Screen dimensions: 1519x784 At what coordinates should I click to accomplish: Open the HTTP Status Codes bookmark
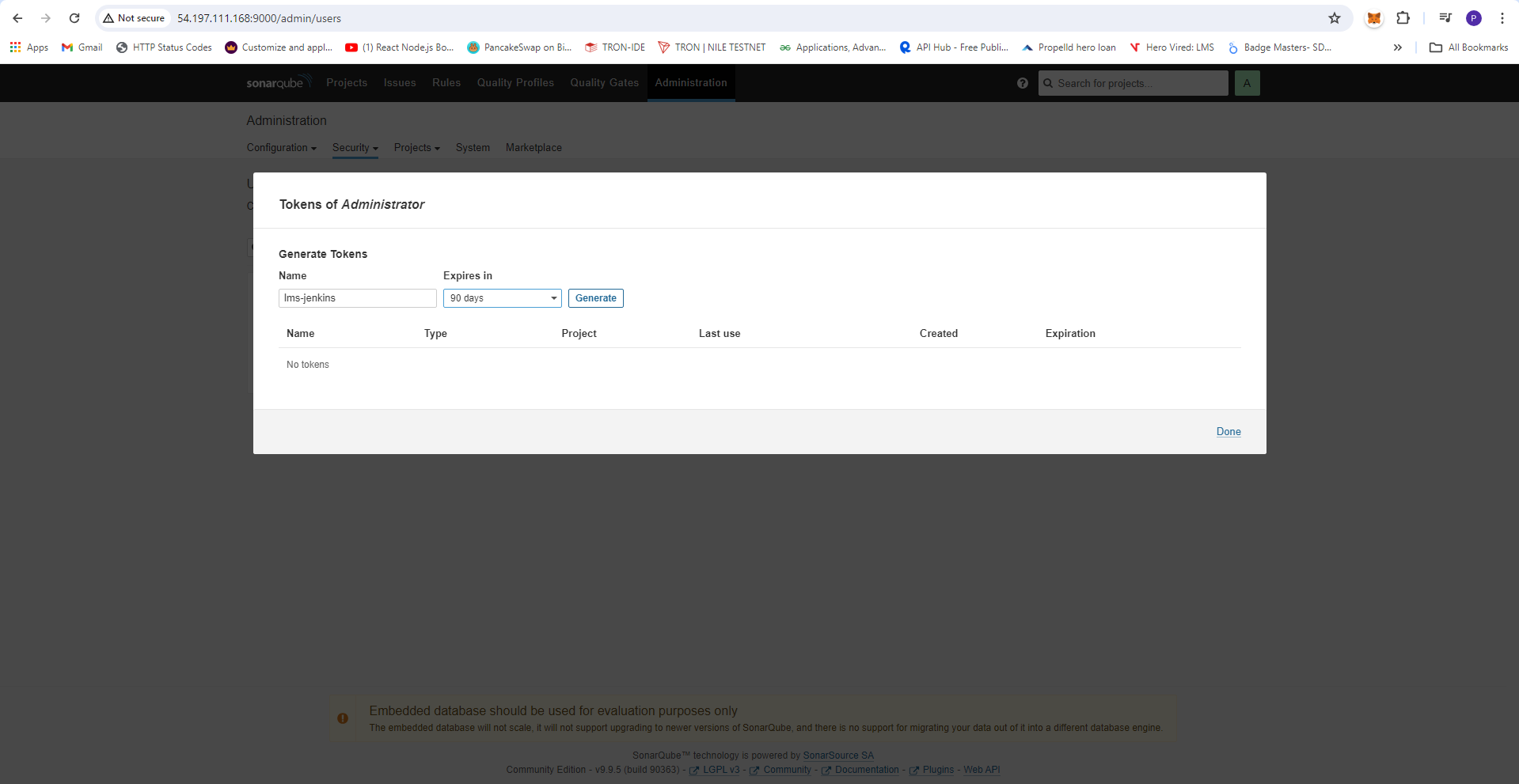(164, 47)
